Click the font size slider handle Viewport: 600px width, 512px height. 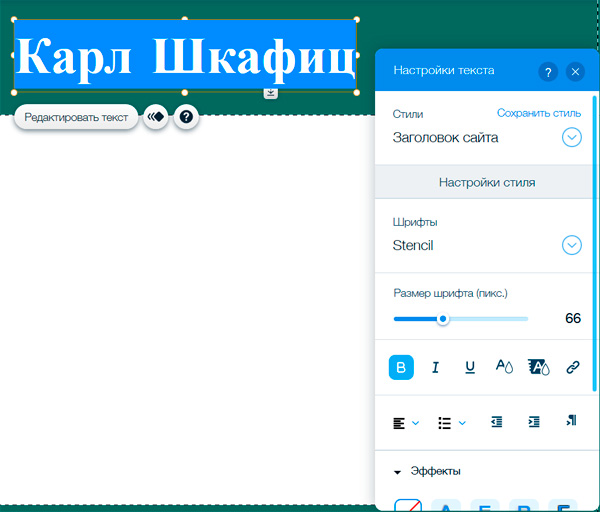coord(443,319)
